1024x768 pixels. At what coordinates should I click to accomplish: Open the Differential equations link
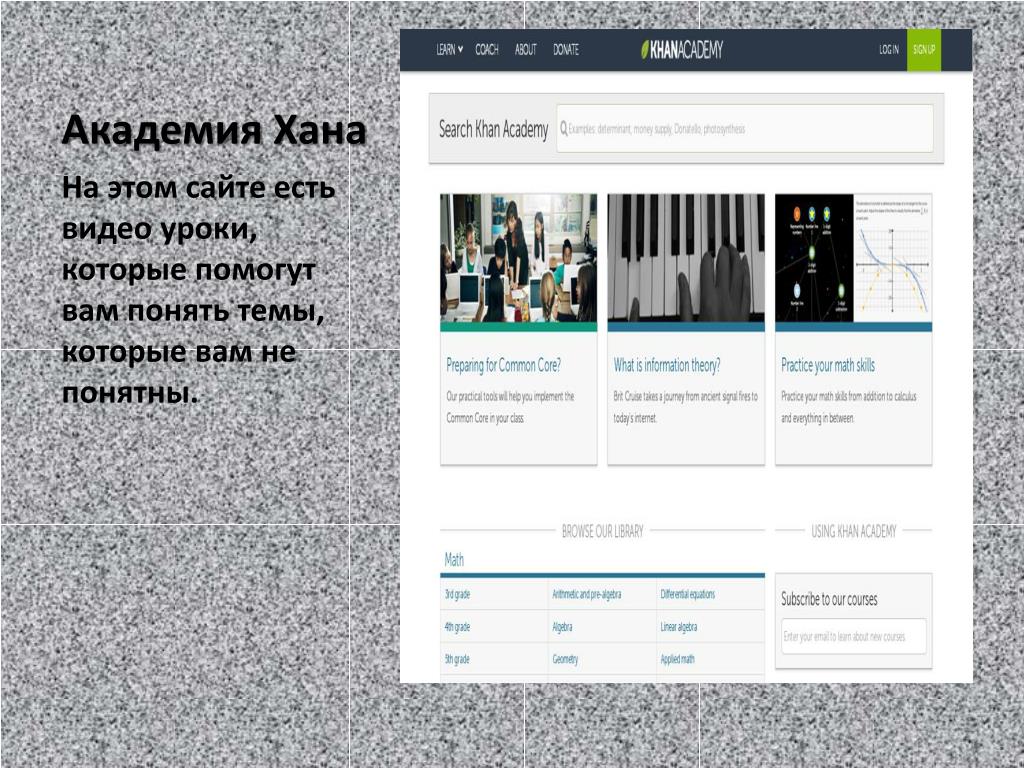[688, 594]
